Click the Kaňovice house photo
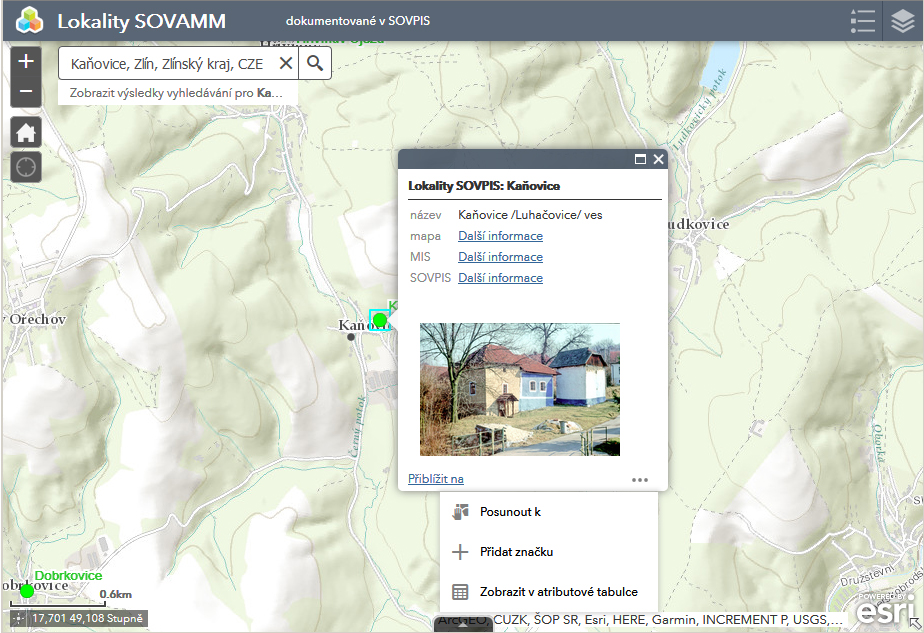 point(519,389)
